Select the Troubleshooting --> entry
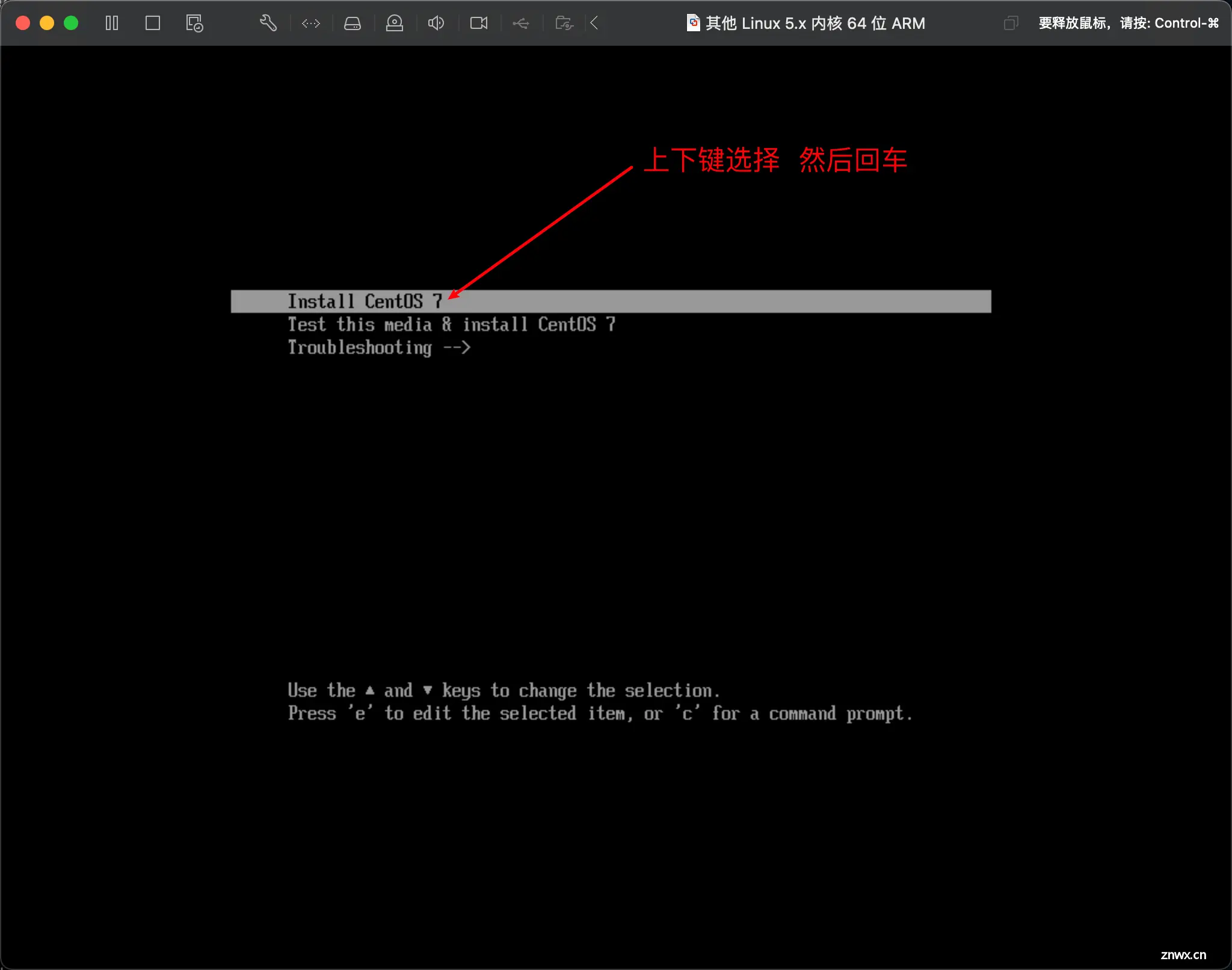Viewport: 1232px width, 970px height. click(x=379, y=347)
